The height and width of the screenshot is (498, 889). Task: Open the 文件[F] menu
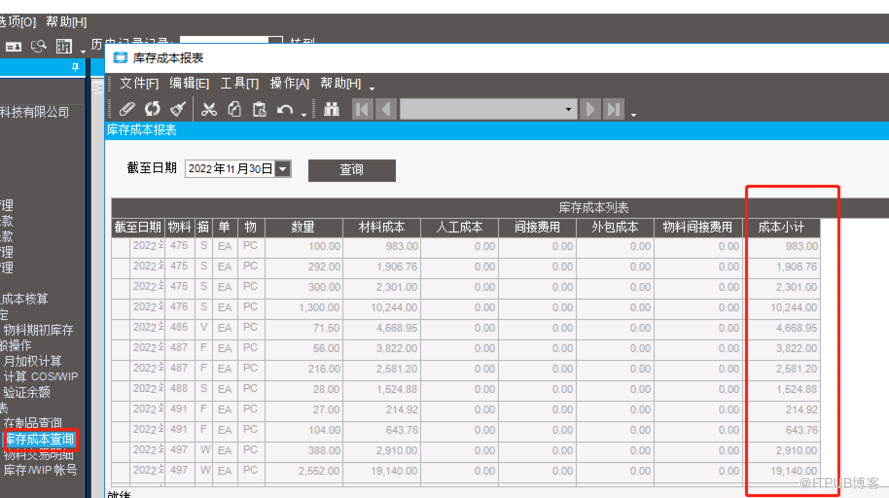coord(139,83)
